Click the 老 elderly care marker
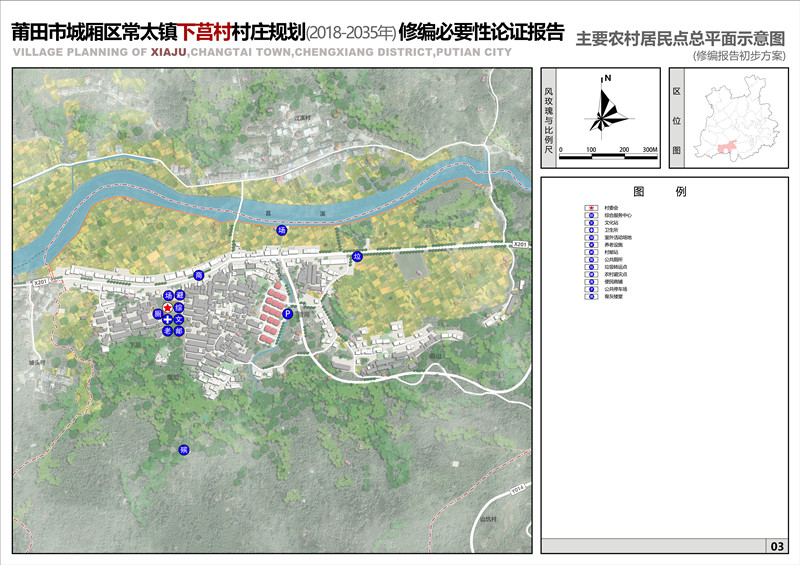This screenshot has width=800, height=565. (167, 330)
